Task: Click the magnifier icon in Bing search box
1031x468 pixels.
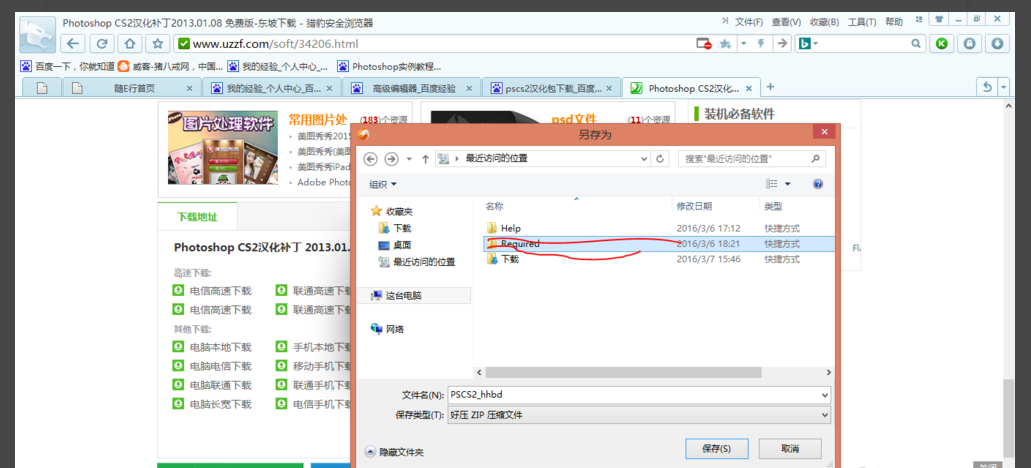Action: pyautogui.click(x=916, y=44)
